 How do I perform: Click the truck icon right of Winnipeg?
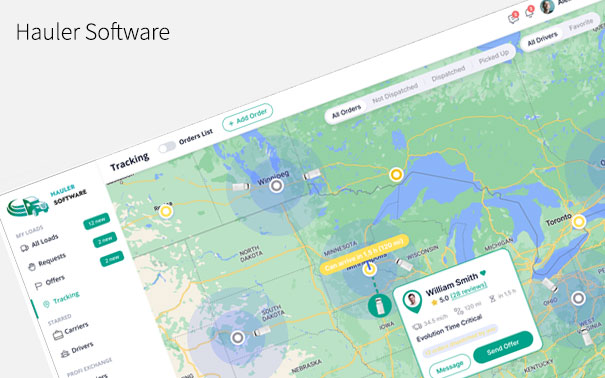pos(311,174)
